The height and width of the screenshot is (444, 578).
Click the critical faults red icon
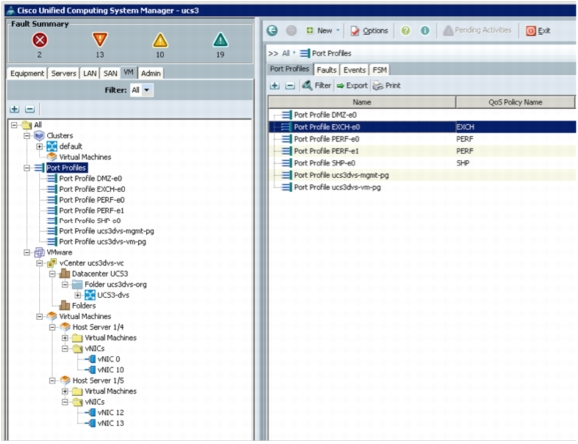[40, 40]
